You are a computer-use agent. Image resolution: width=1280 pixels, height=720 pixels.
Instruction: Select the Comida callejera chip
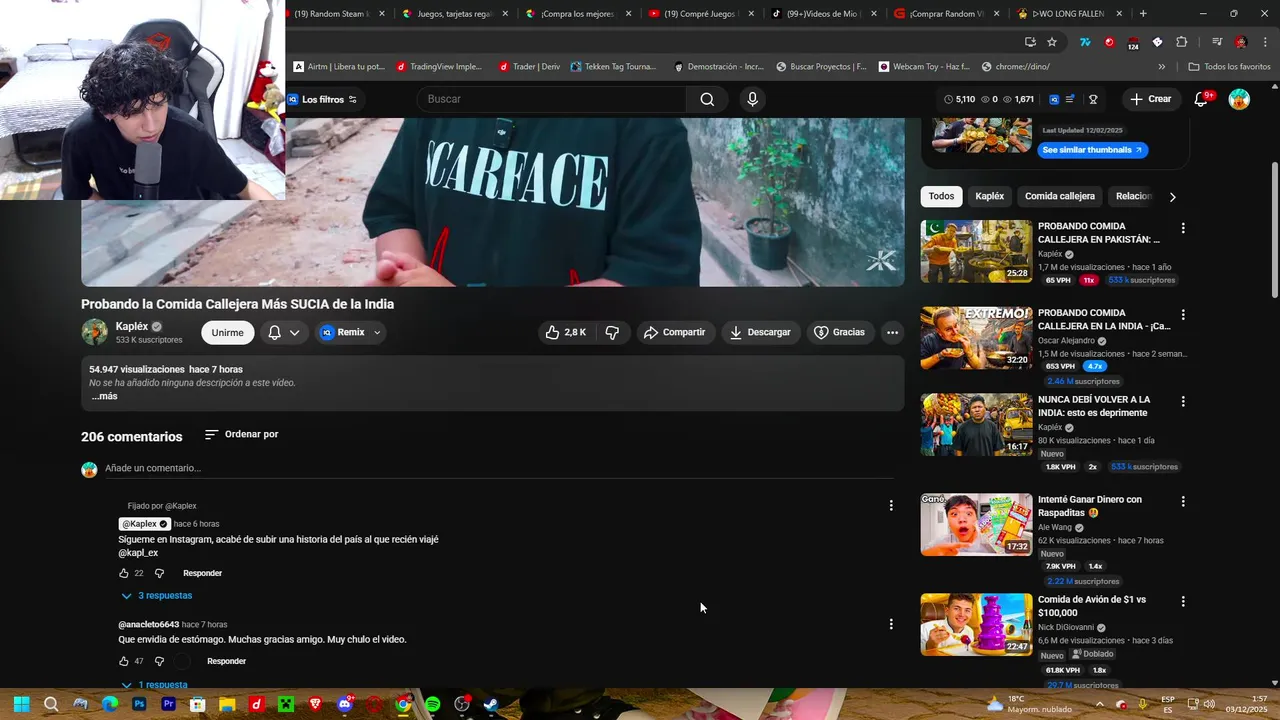[x=1059, y=196]
